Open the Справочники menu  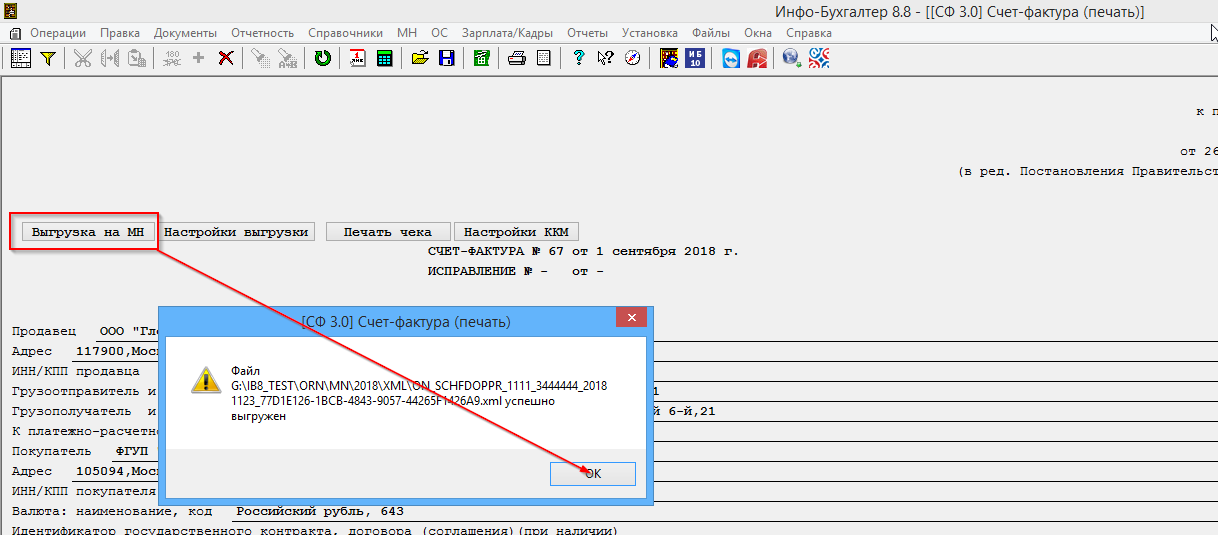click(346, 33)
